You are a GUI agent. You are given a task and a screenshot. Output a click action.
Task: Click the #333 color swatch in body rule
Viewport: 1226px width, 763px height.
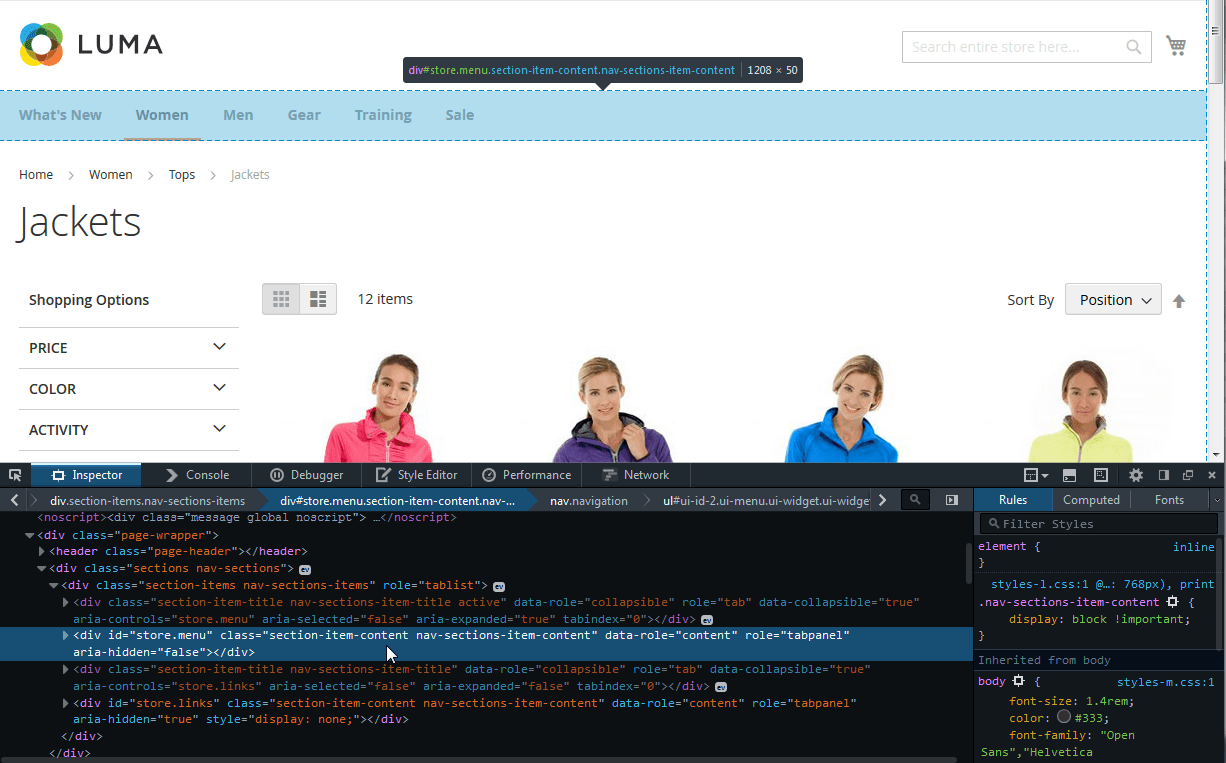click(x=1065, y=716)
